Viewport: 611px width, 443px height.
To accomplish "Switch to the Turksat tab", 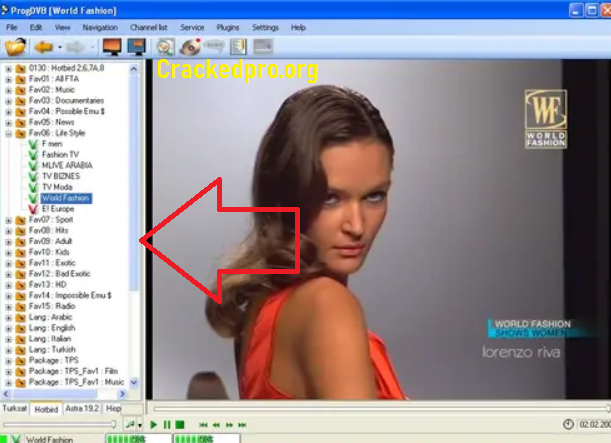I will 15,408.
